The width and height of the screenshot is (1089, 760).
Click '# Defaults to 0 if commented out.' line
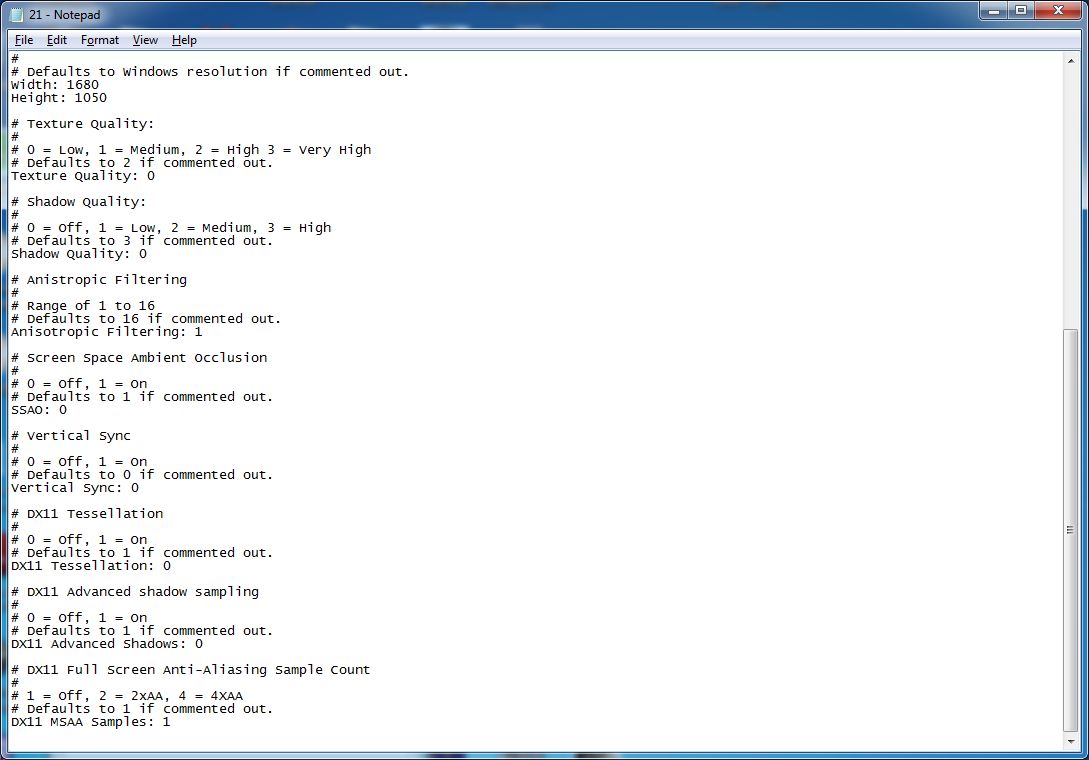[x=142, y=474]
